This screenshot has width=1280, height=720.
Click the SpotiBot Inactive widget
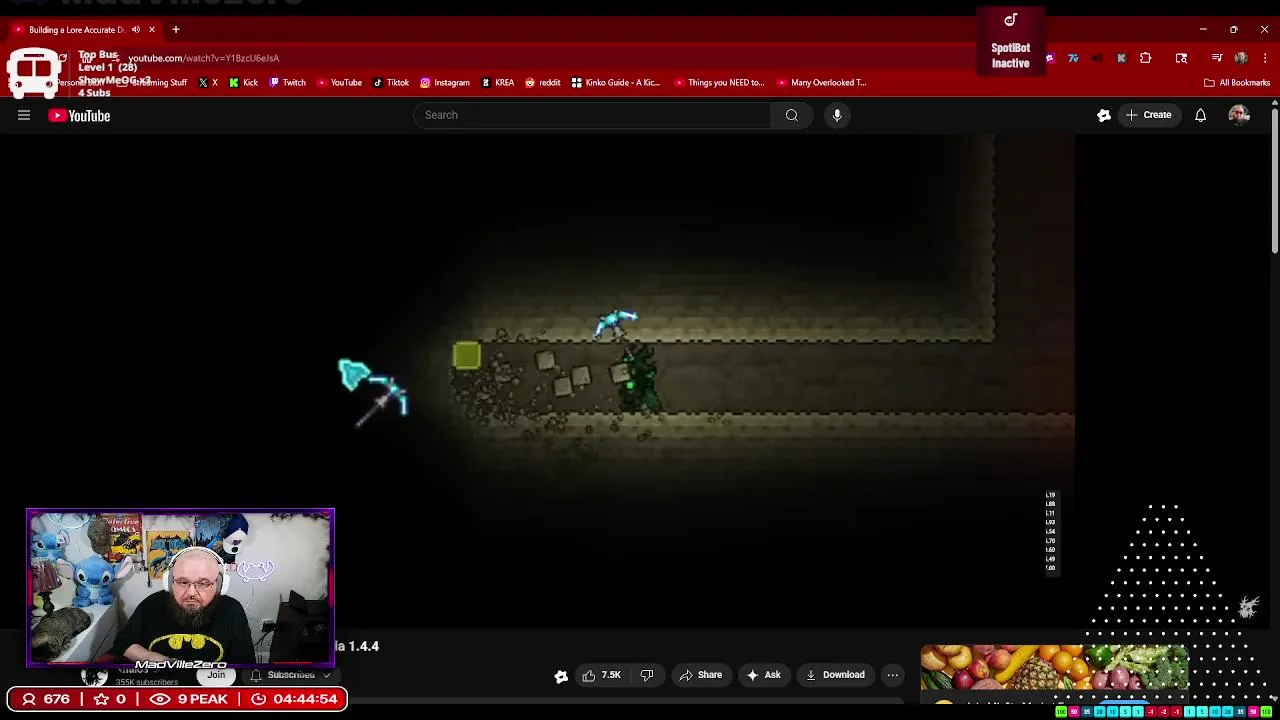point(1010,42)
